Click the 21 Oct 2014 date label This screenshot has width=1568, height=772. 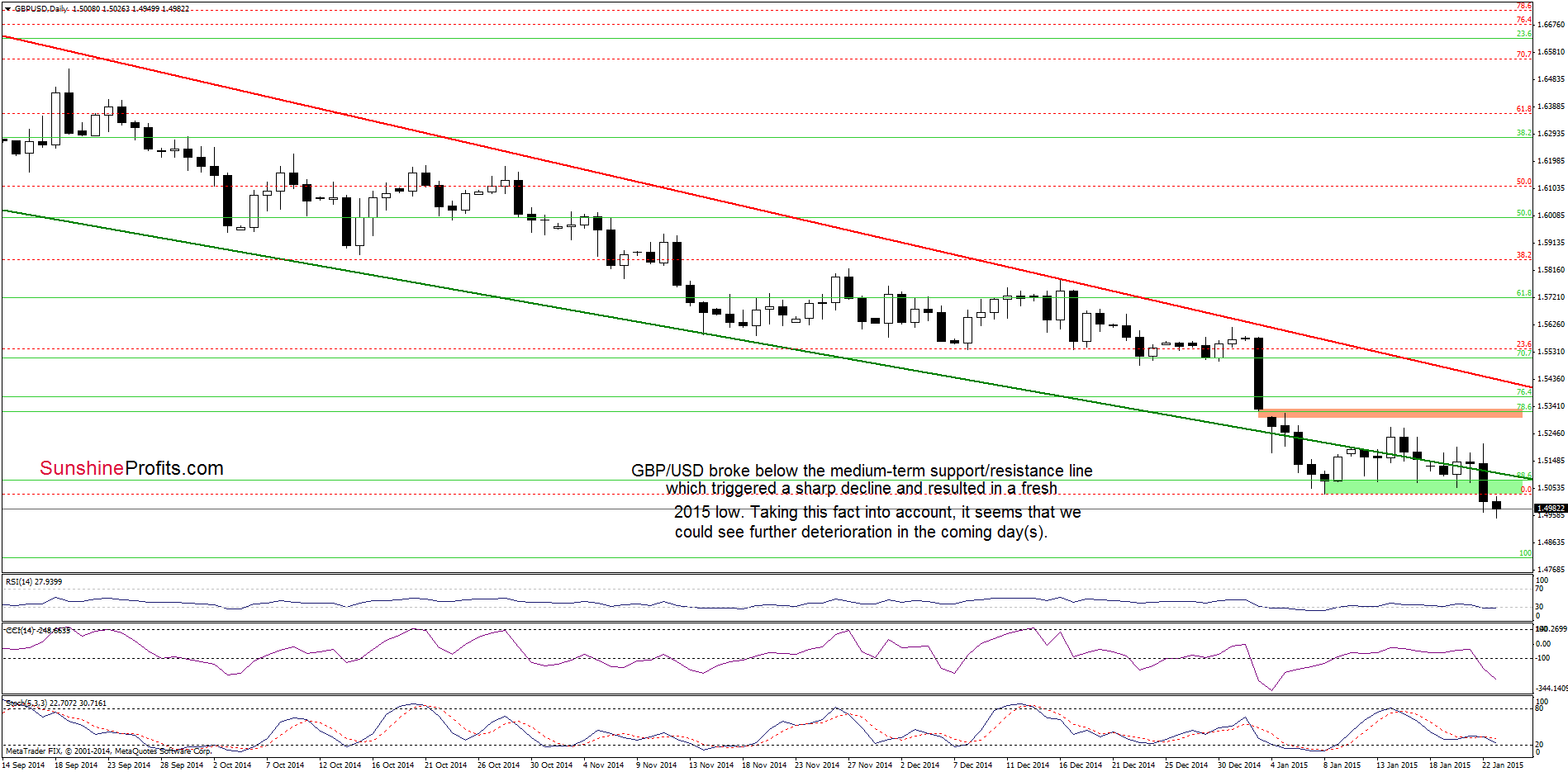point(445,765)
